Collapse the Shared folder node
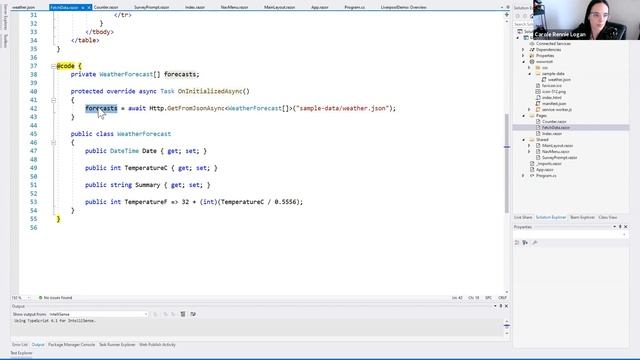 tap(524, 140)
